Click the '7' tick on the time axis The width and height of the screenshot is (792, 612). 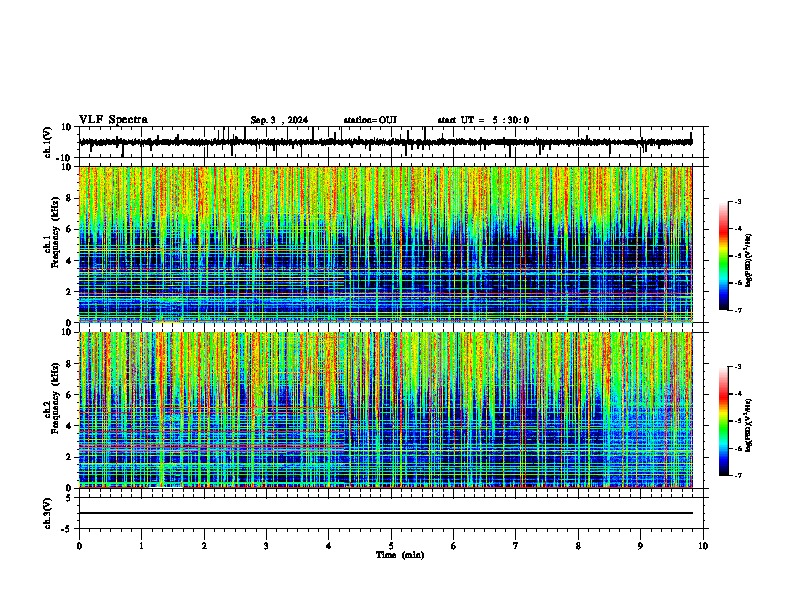[516, 546]
